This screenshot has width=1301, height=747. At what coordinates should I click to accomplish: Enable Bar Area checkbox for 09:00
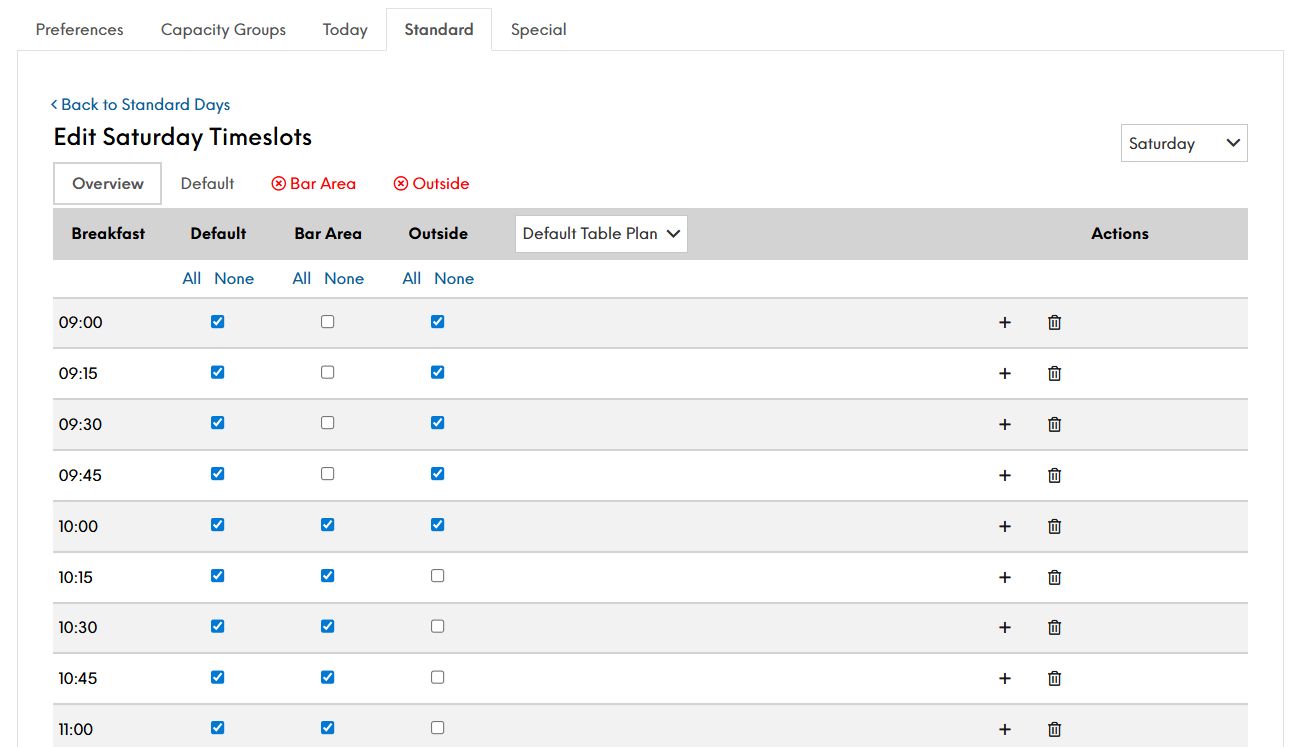(x=327, y=322)
